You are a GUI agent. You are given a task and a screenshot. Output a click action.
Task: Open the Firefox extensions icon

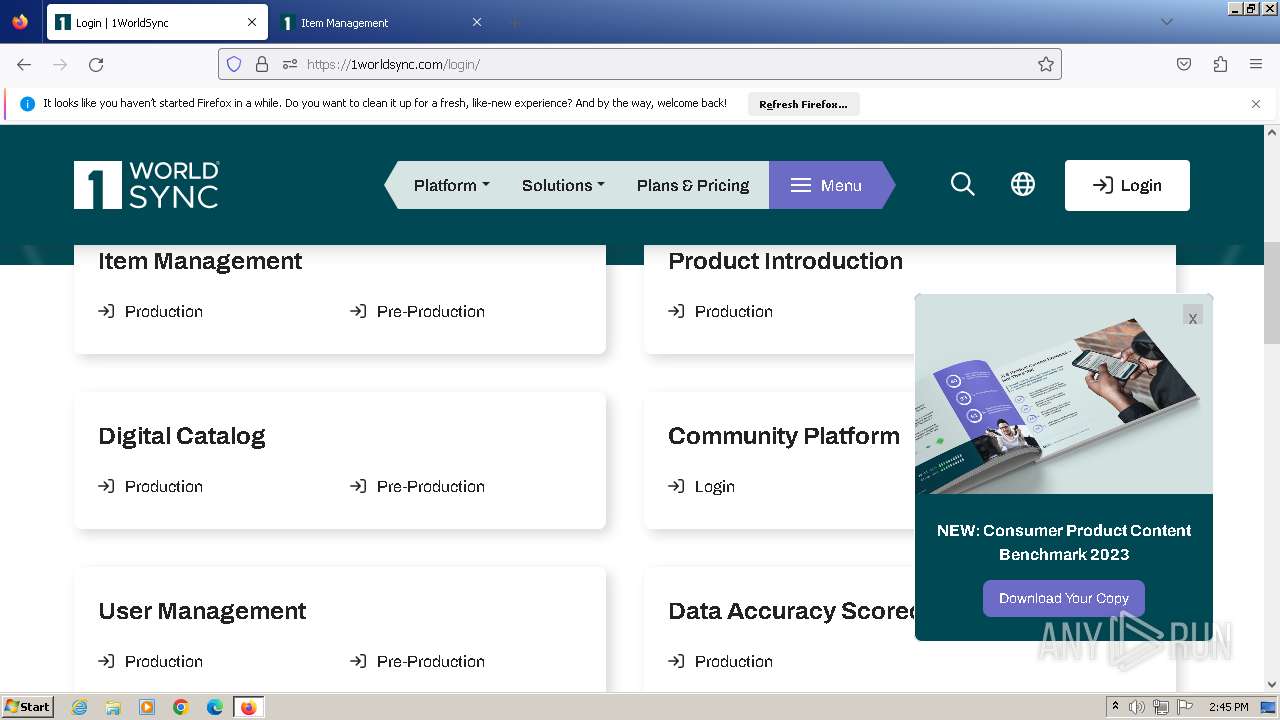click(1220, 64)
